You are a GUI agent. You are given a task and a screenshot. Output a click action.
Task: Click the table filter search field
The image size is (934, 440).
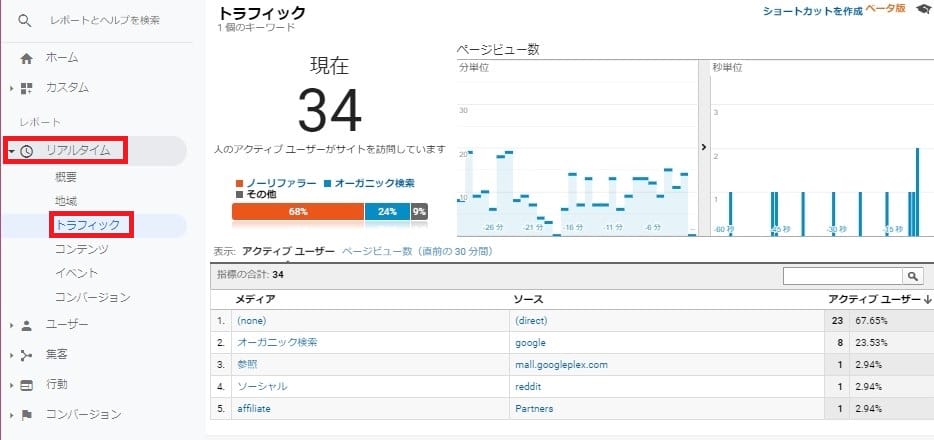[842, 276]
